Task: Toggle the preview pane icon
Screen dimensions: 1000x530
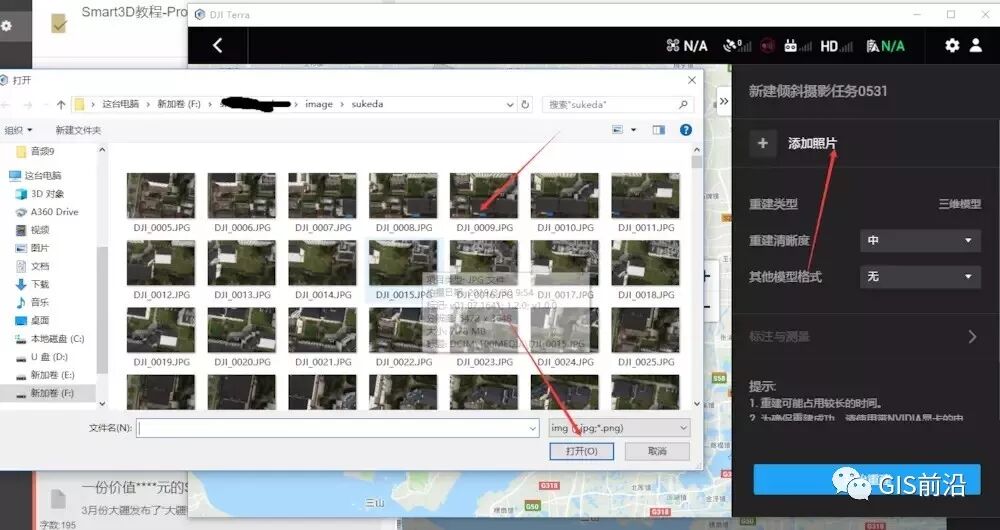Action: click(x=658, y=130)
